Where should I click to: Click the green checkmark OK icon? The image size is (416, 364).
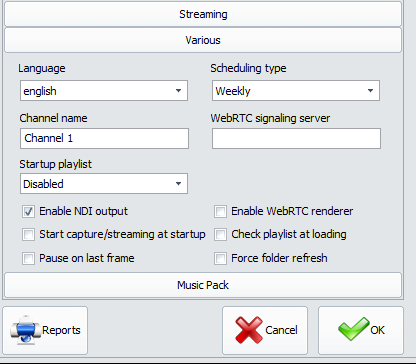pos(353,329)
